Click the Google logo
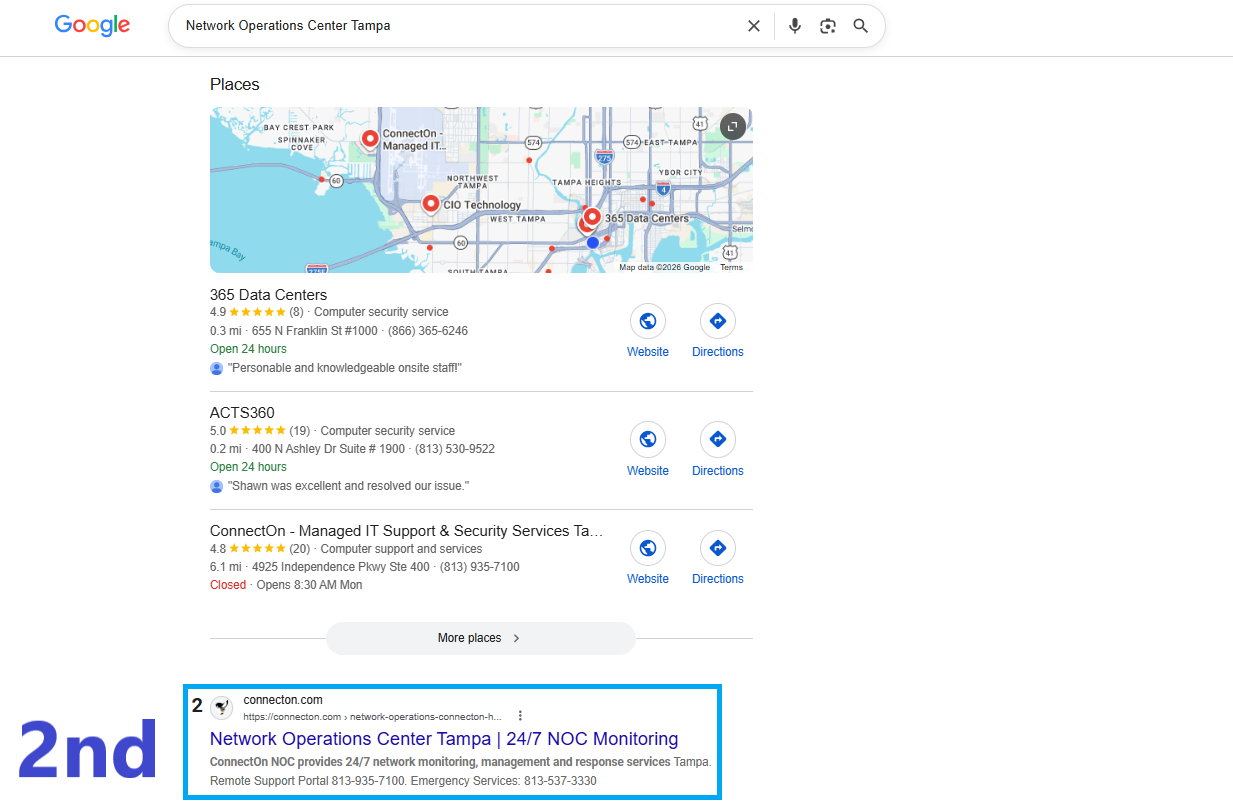Screen dimensions: 1233x811 tap(92, 26)
